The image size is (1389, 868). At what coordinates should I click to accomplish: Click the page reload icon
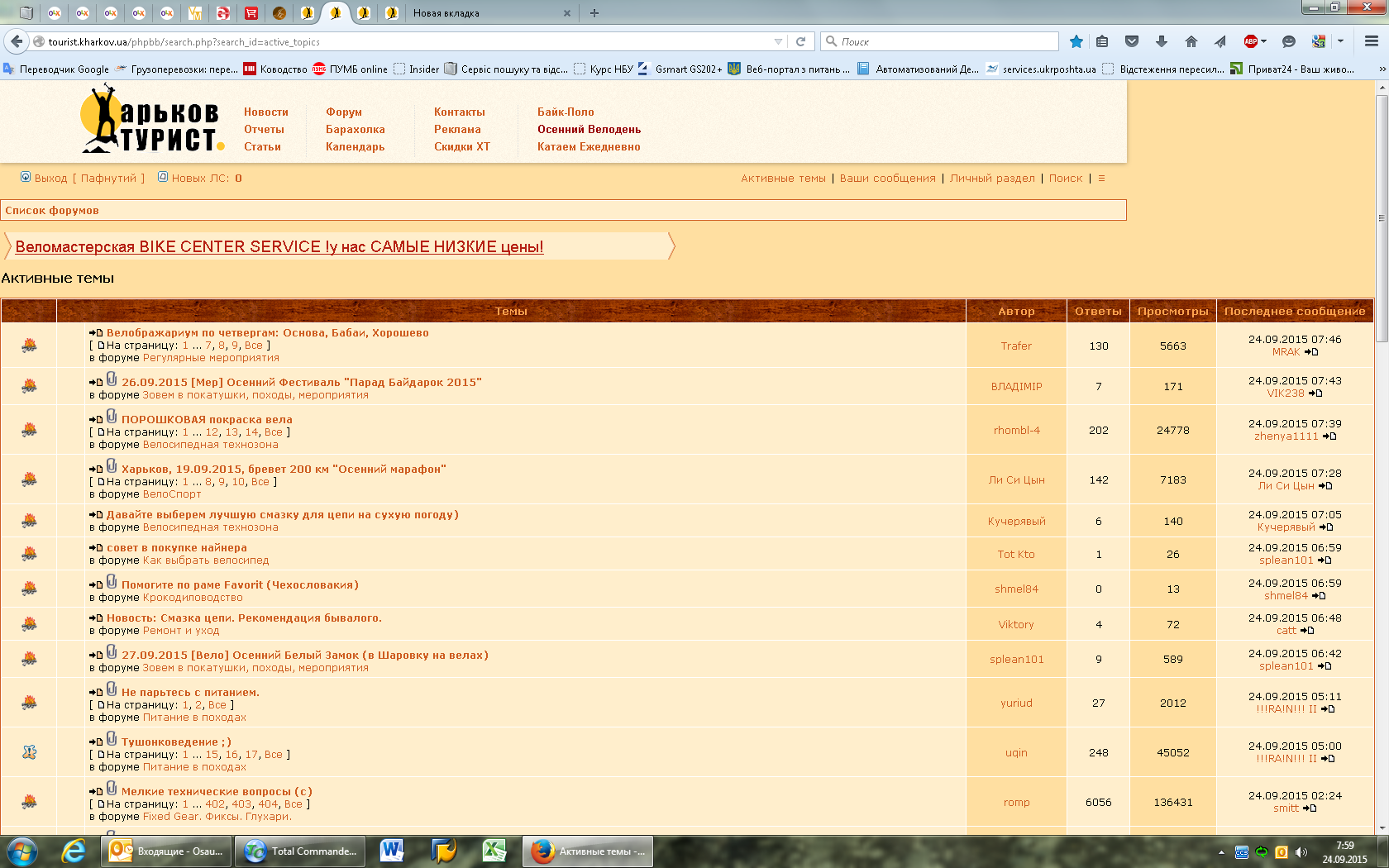[x=800, y=41]
